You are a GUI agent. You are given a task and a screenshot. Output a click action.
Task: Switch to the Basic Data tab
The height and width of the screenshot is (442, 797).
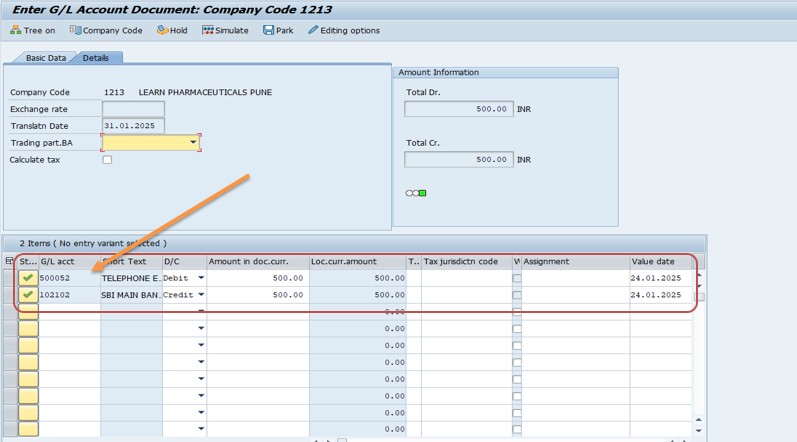point(46,58)
